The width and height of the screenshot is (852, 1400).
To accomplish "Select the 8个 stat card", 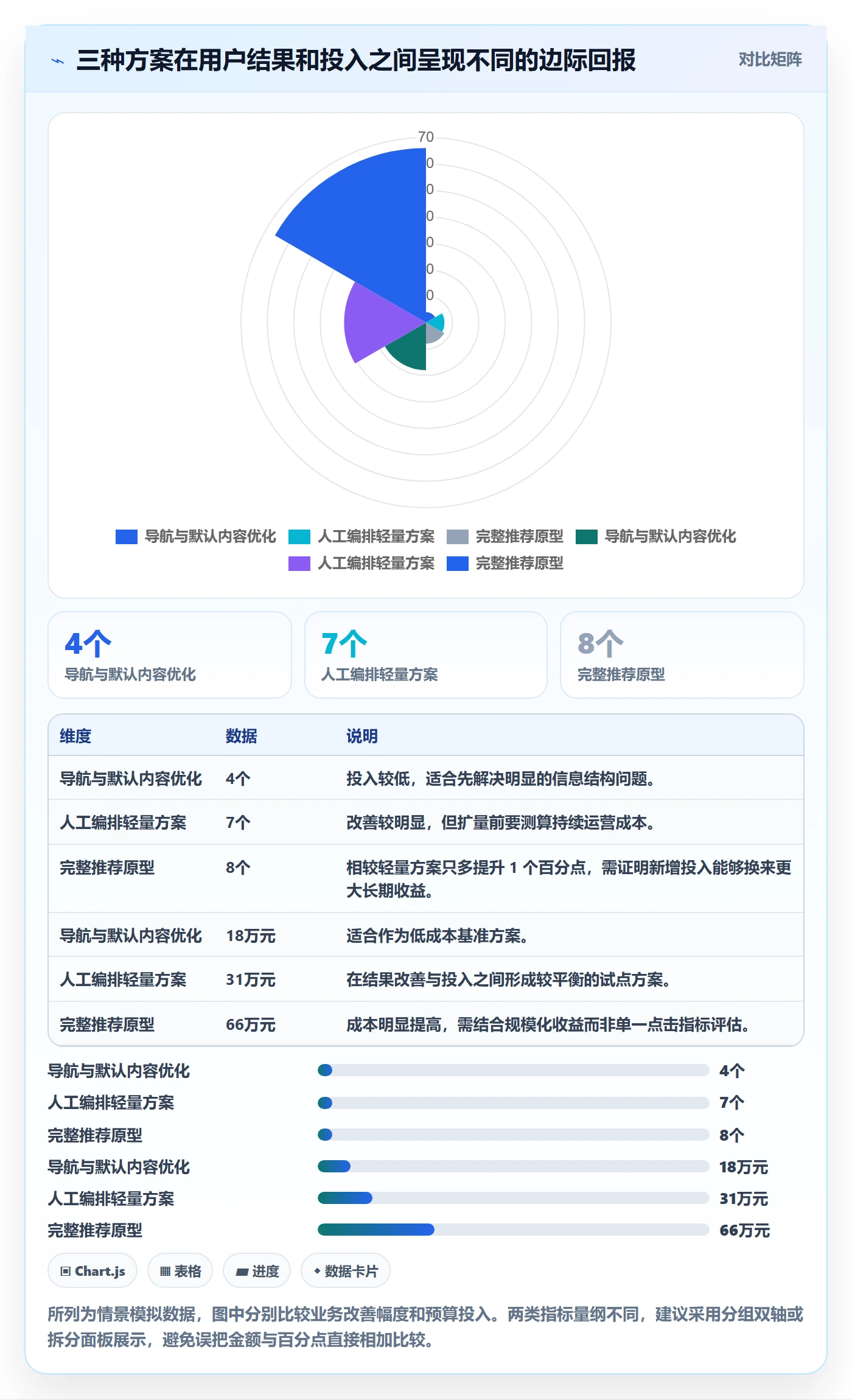I will tap(682, 655).
